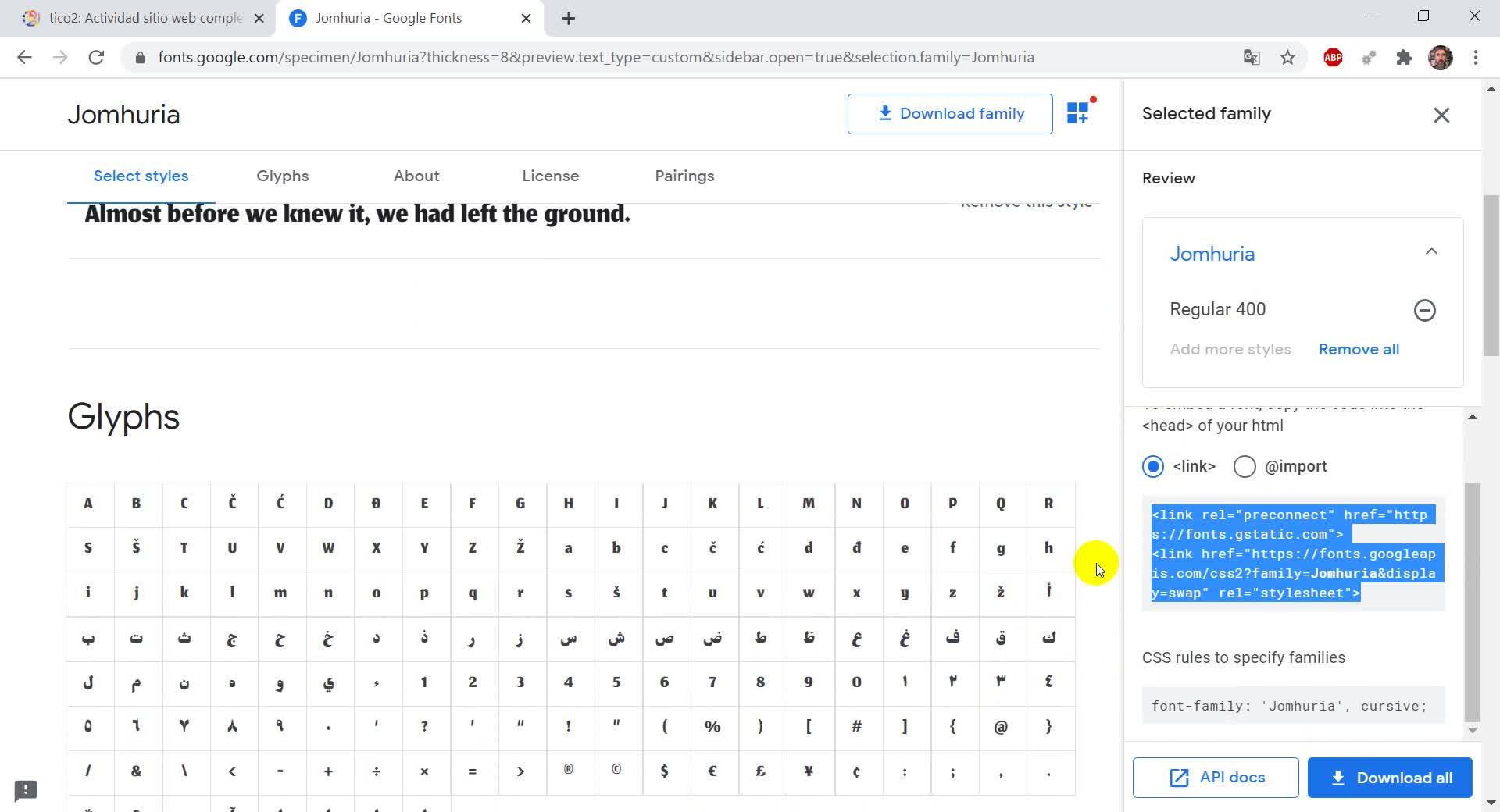Click the Remove all link
The height and width of the screenshot is (812, 1500).
click(x=1359, y=349)
